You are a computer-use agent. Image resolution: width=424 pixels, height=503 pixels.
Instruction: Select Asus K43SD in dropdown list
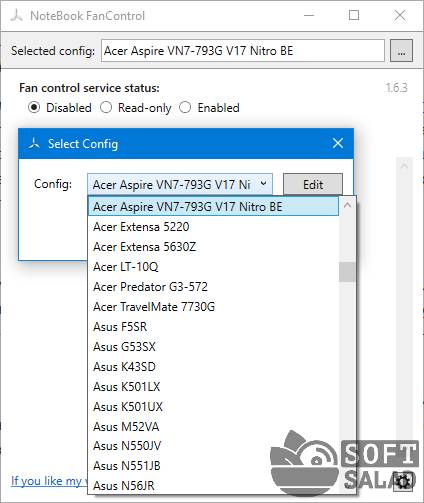coord(213,367)
